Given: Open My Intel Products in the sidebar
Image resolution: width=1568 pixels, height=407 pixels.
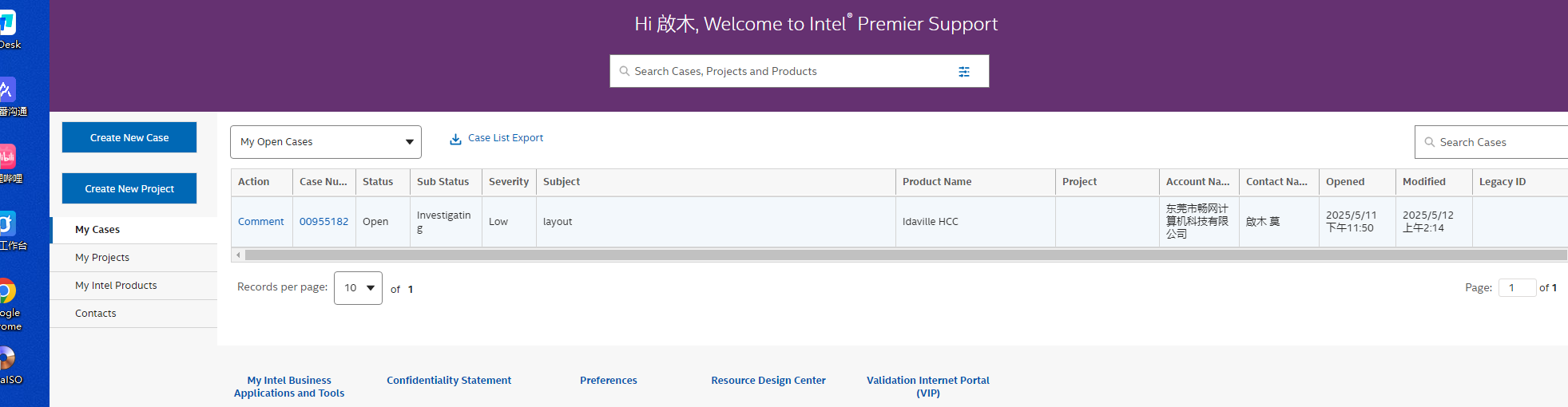Looking at the screenshot, I should pos(133,286).
